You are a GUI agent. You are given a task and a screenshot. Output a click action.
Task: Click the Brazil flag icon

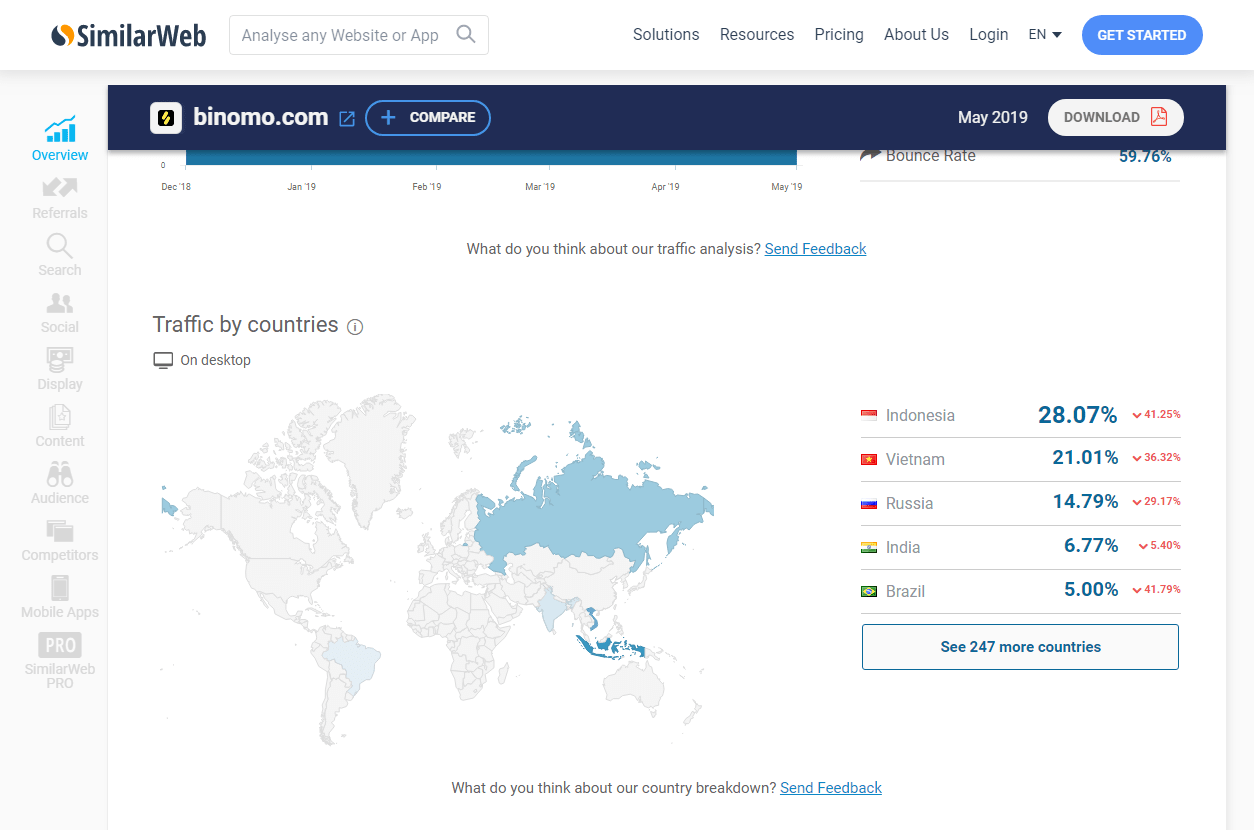[869, 591]
